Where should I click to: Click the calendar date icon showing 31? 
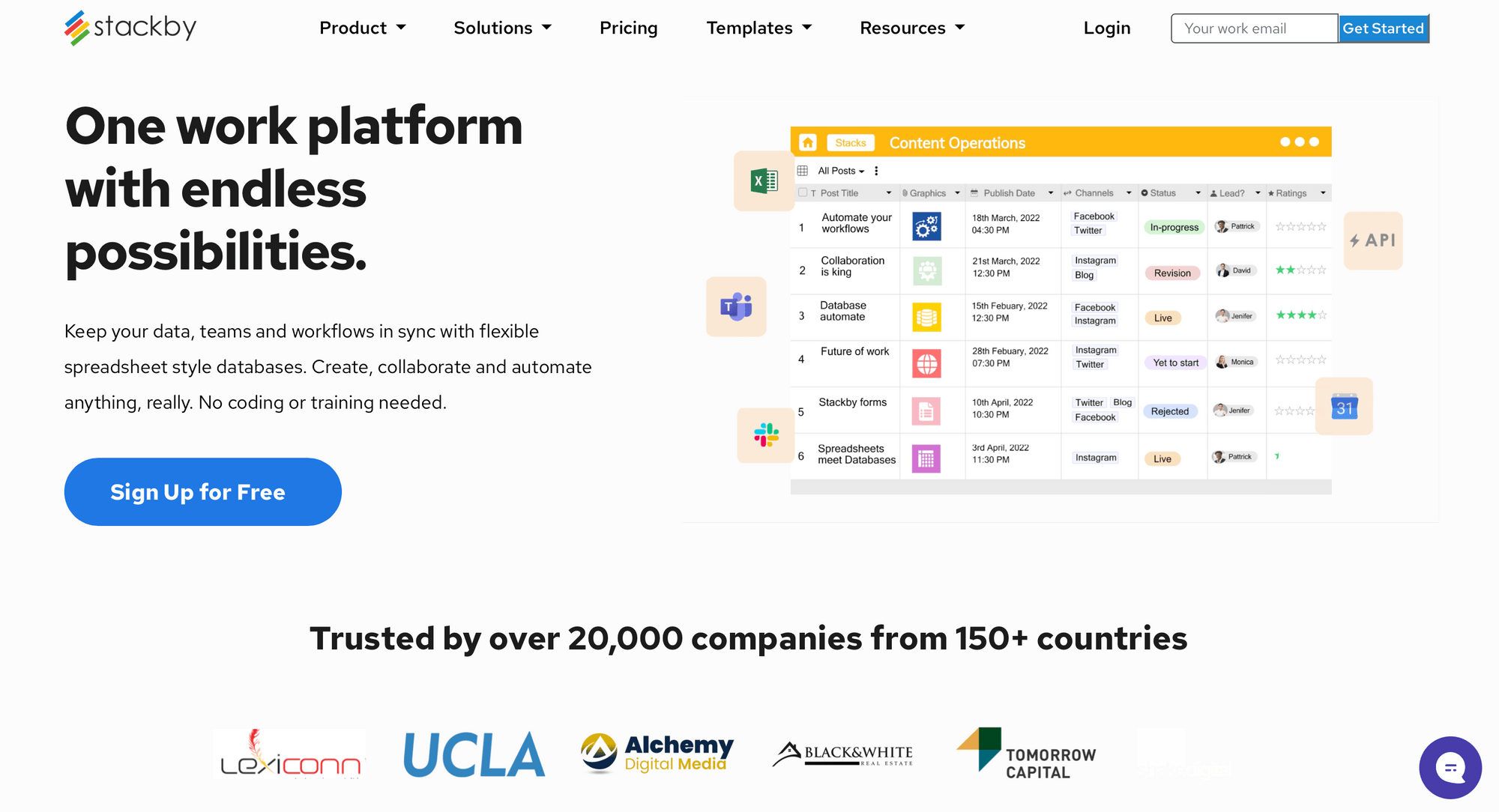[x=1345, y=408]
